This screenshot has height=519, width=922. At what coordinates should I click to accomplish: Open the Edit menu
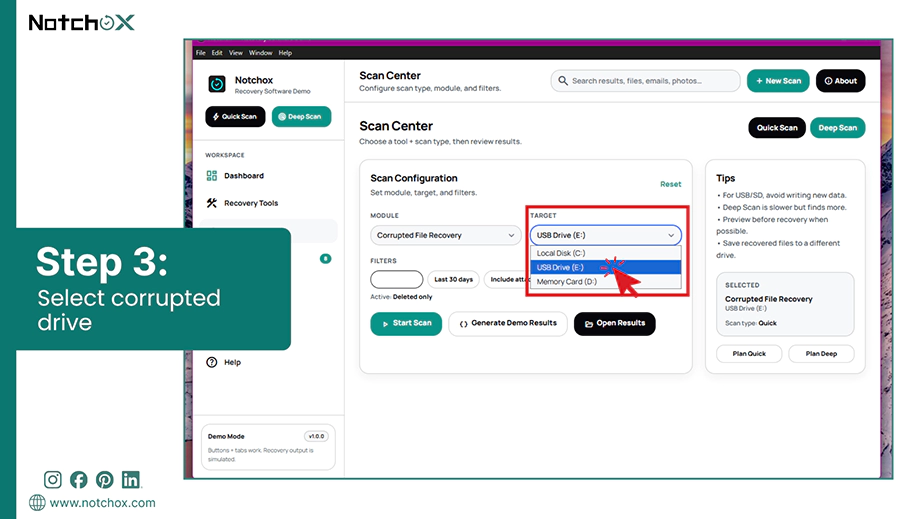[217, 53]
